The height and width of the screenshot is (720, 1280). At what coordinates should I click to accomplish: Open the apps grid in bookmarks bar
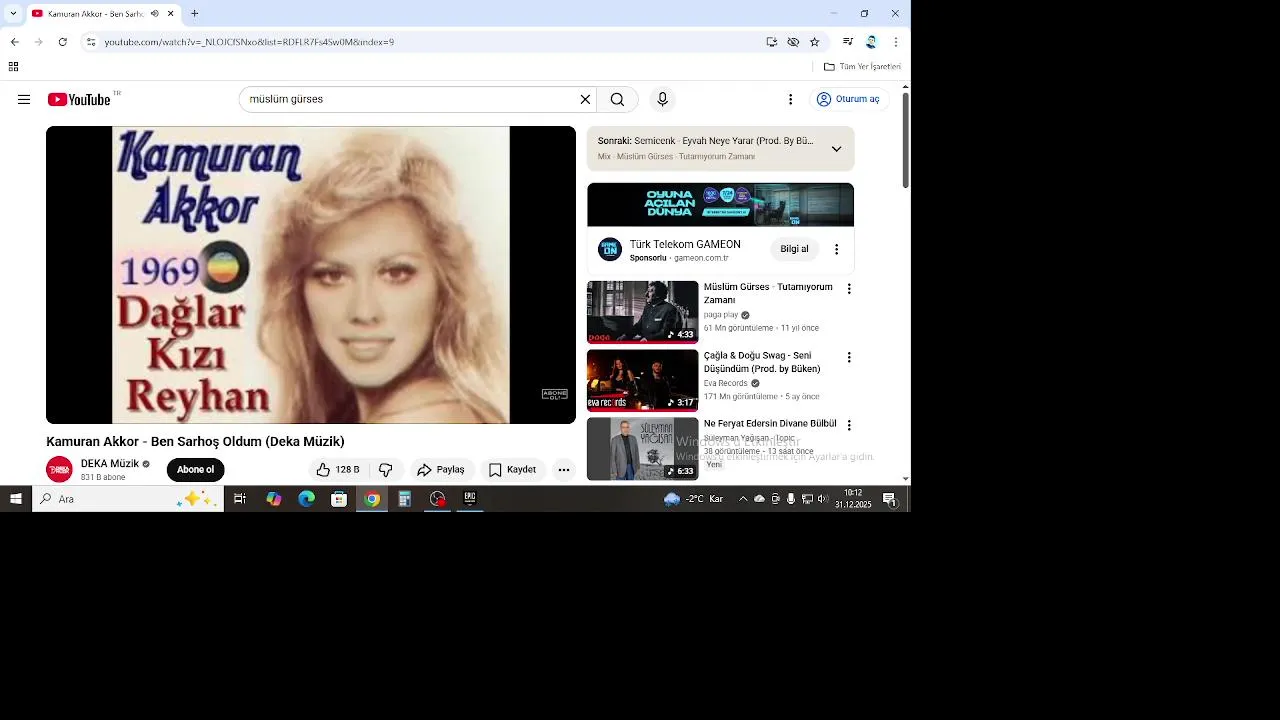13,67
